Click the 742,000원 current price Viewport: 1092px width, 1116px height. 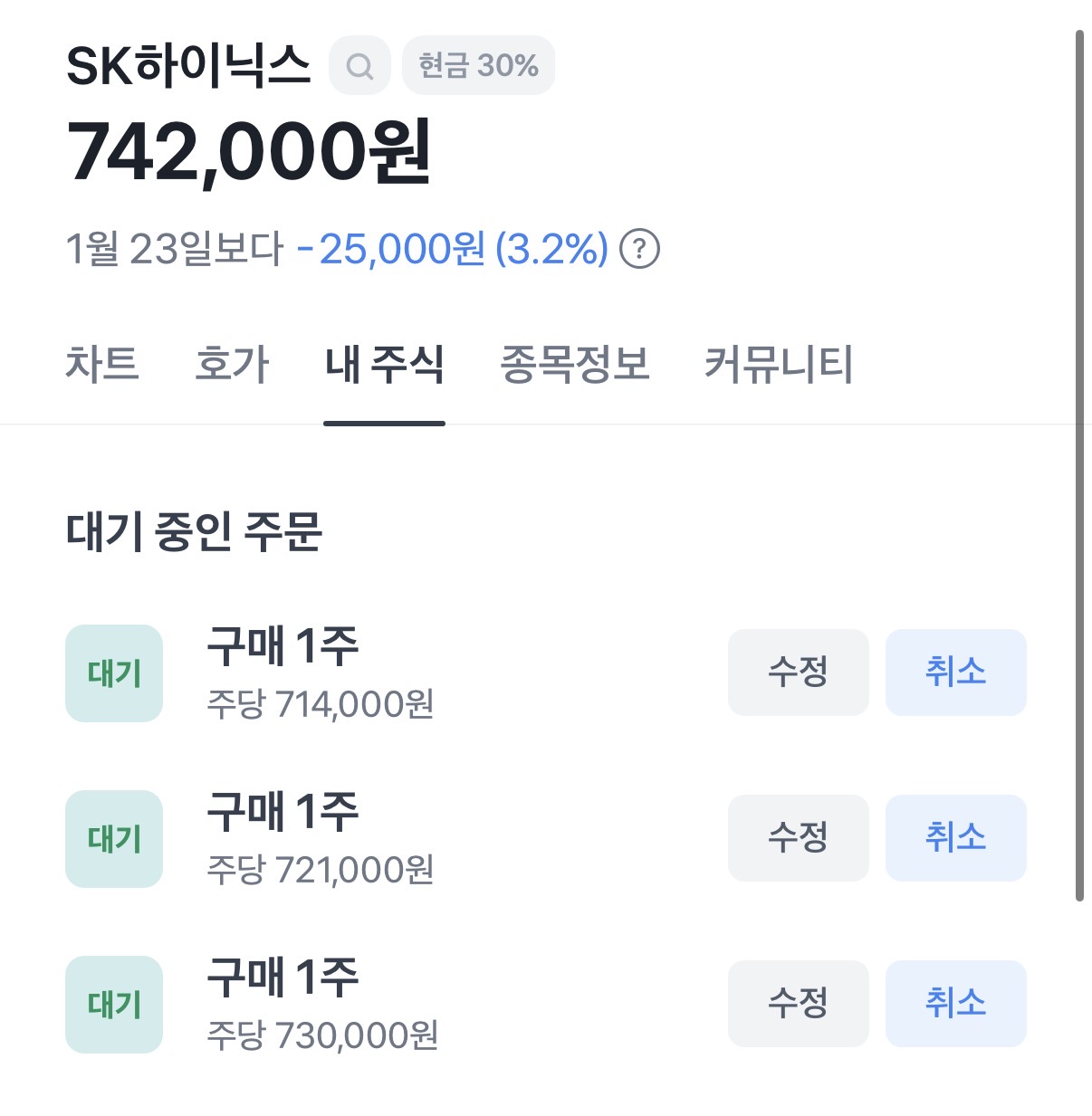coord(249,151)
